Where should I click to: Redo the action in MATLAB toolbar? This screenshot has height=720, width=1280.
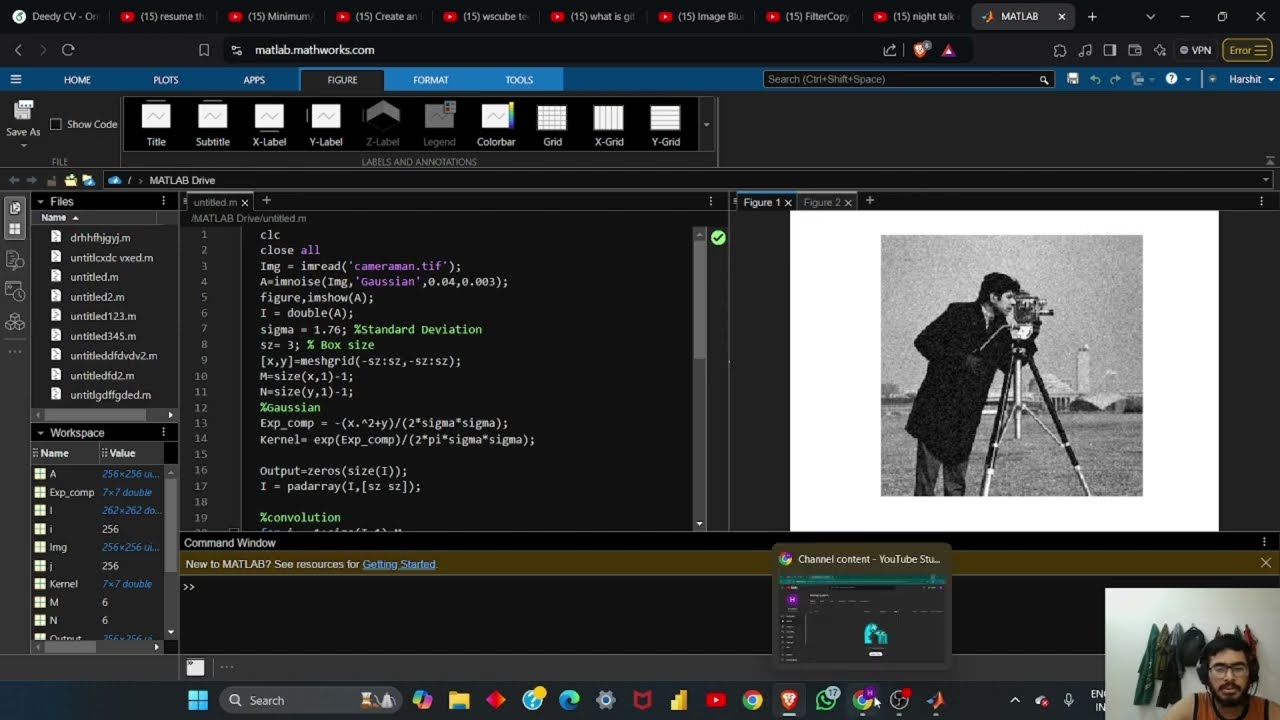[x=1115, y=79]
